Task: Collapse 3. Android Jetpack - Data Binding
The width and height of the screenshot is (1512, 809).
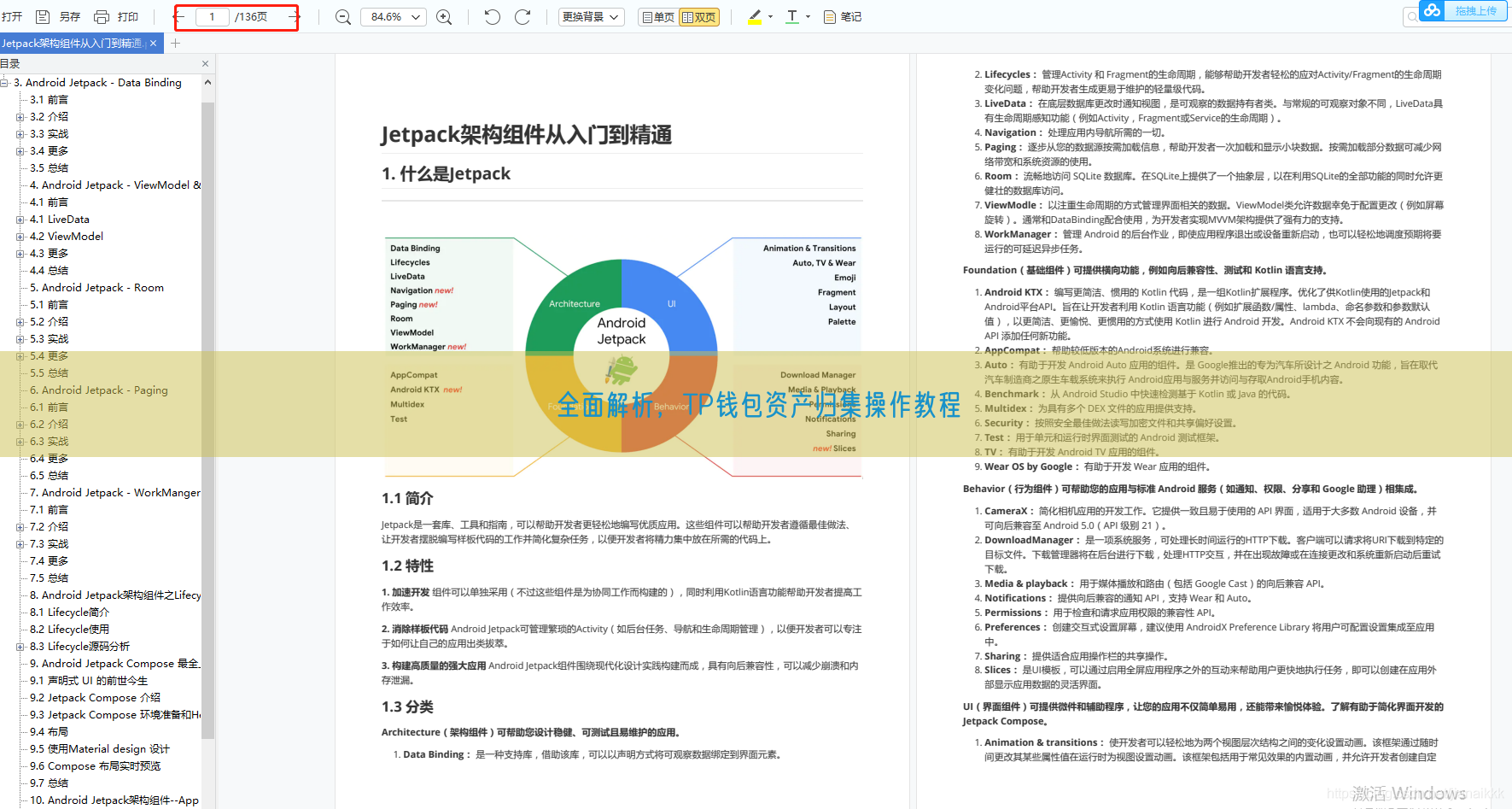Action: (5, 83)
